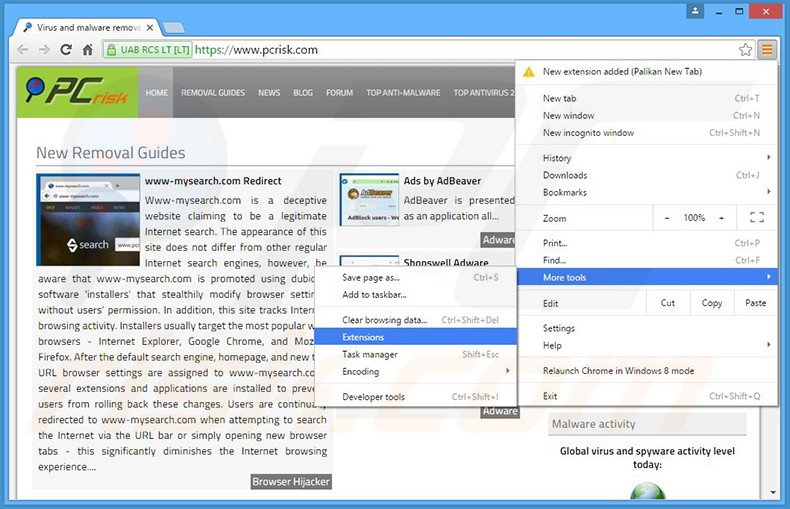790x509 pixels.
Task: Click the warning icon for the new extension
Action: tap(529, 72)
